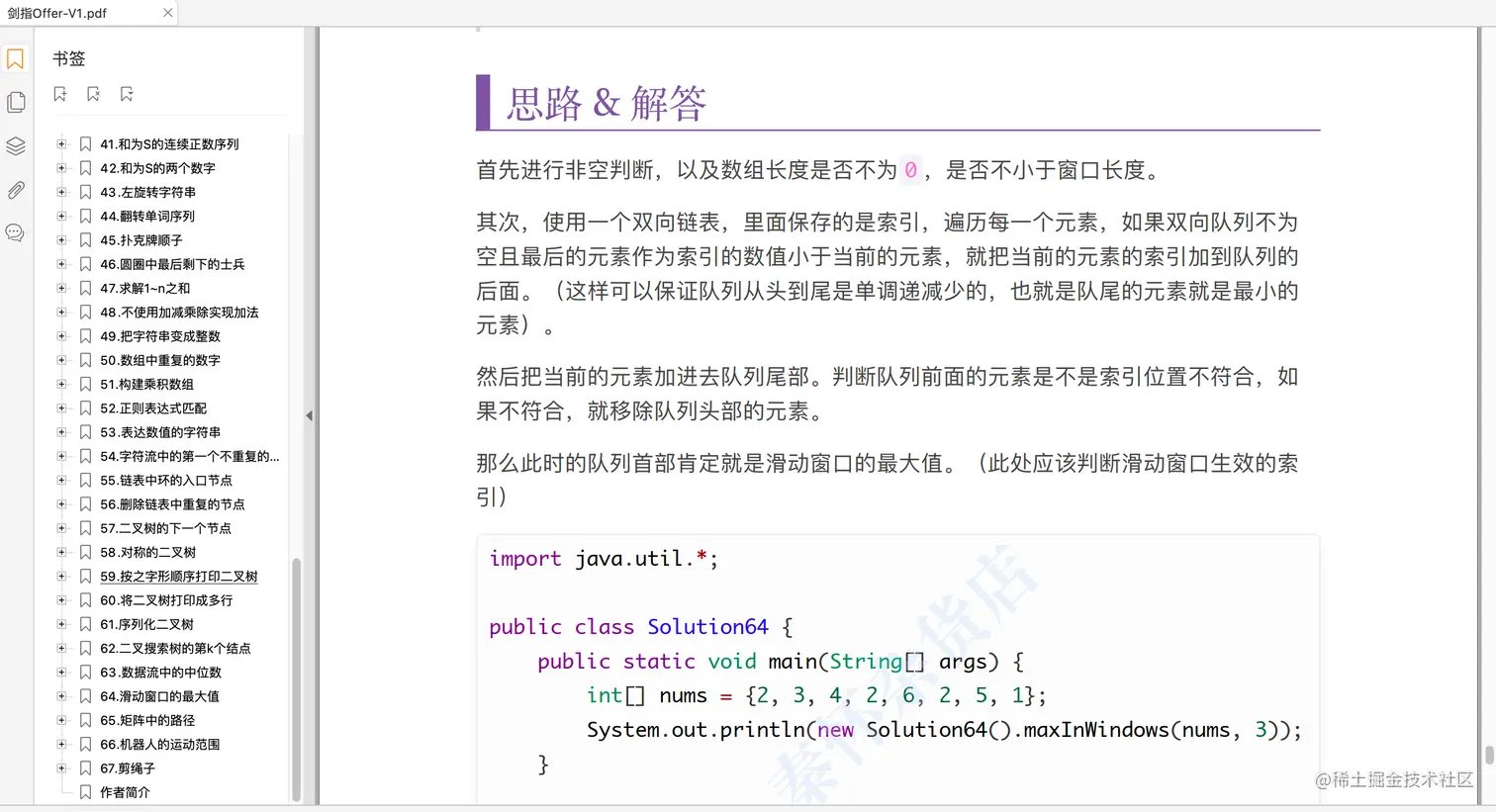This screenshot has height=812, width=1496.
Task: Click bookmark icon beside 41.和为S的连续正数序列
Action: (x=85, y=143)
